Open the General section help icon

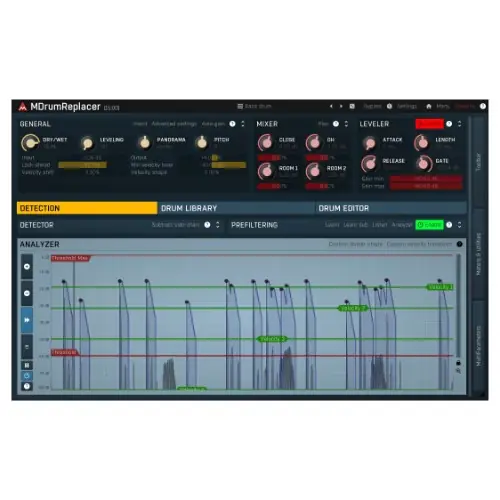point(232,124)
